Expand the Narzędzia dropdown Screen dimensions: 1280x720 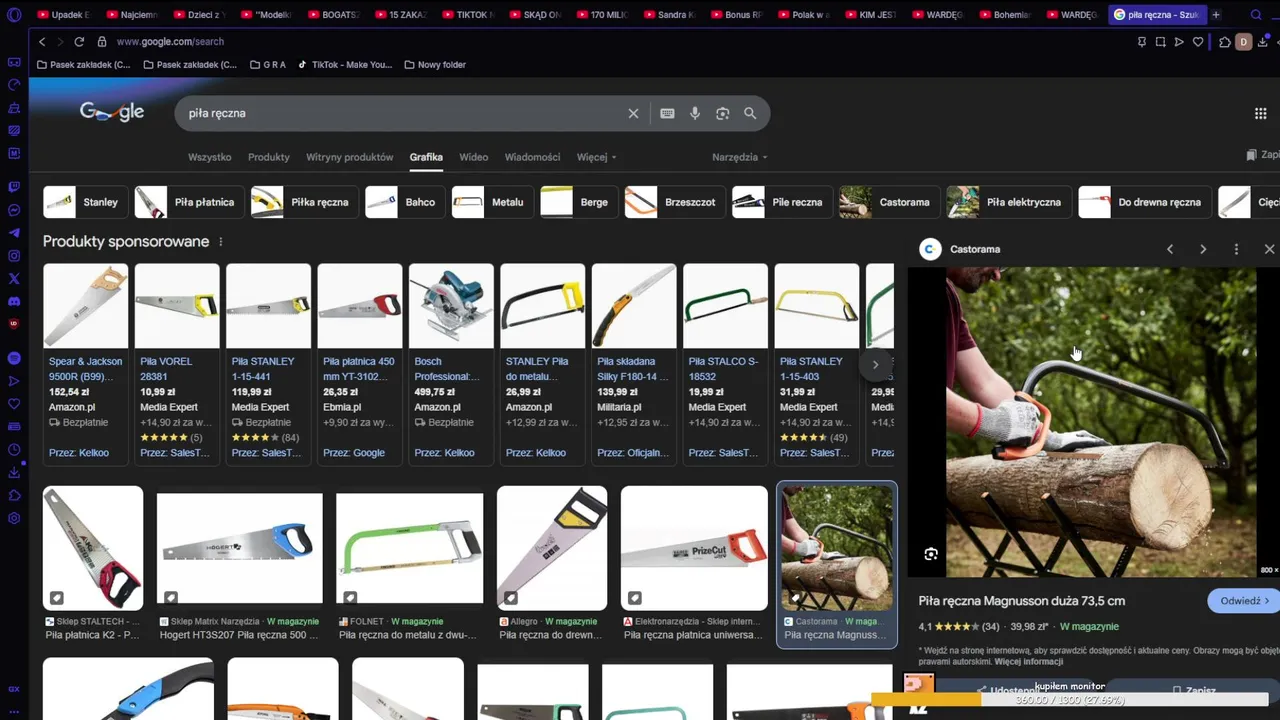(x=740, y=157)
